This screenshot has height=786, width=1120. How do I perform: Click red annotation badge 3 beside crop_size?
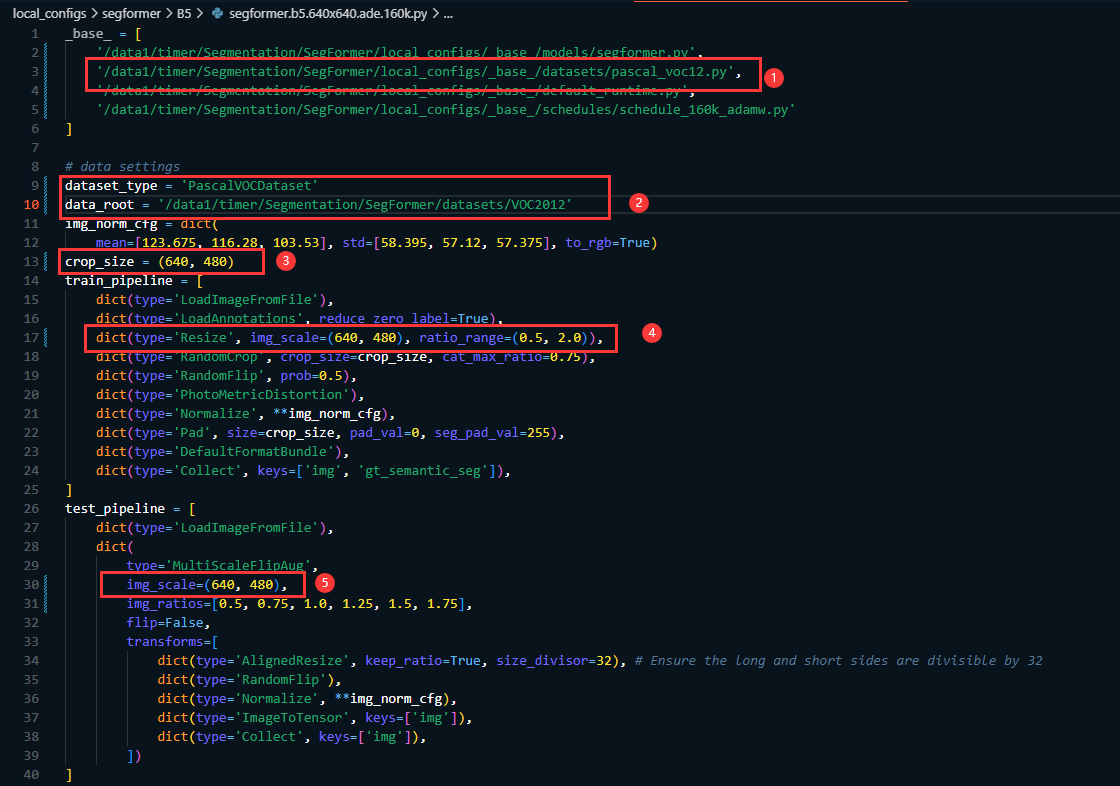coord(286,261)
